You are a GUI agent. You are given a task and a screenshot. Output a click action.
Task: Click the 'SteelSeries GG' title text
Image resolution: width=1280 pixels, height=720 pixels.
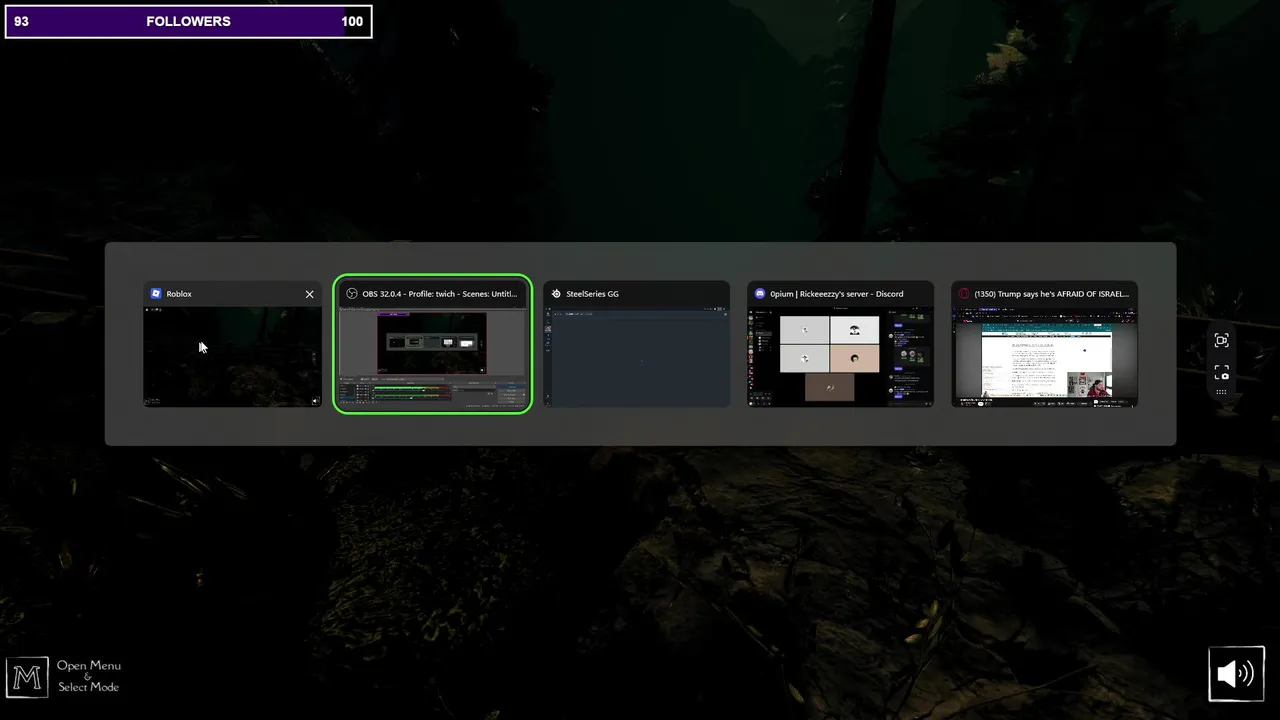click(x=593, y=294)
